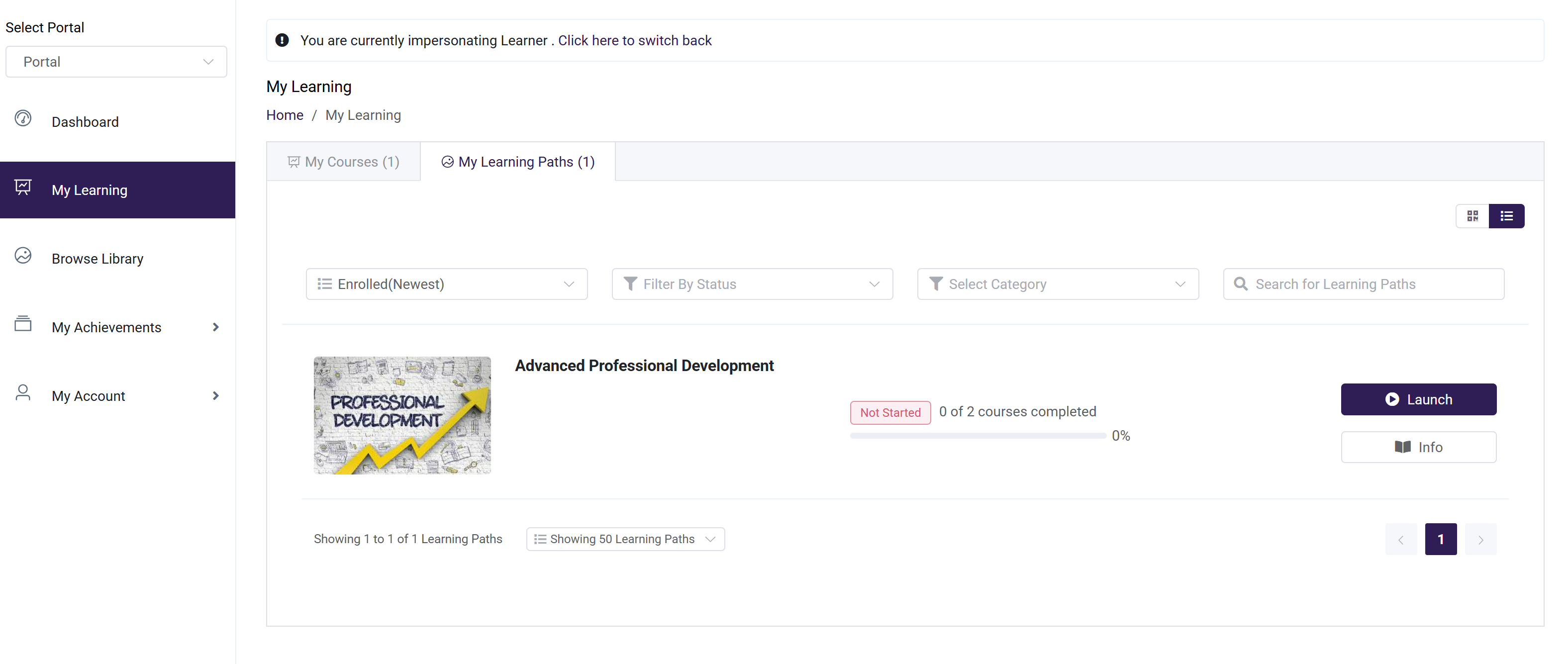Screen dimensions: 1568x664
Task: Open Select Category dropdown
Action: (x=1057, y=284)
